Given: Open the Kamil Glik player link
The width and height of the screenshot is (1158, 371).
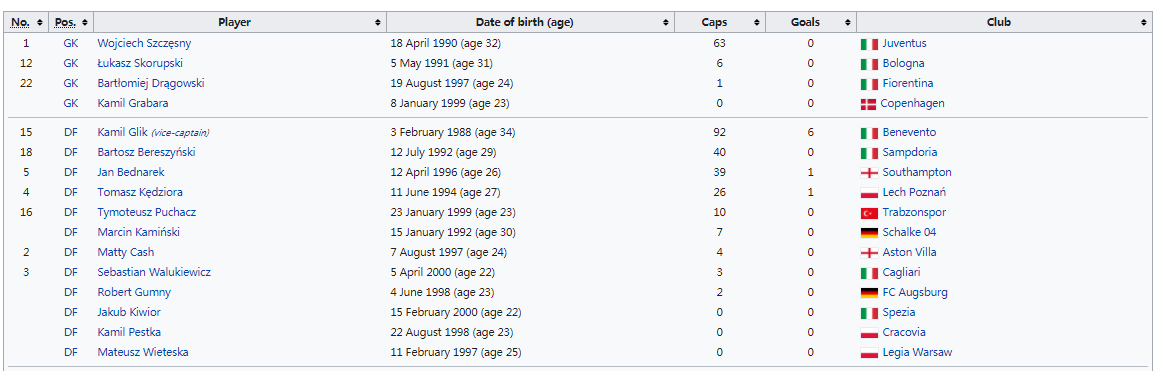Looking at the screenshot, I should click(123, 133).
